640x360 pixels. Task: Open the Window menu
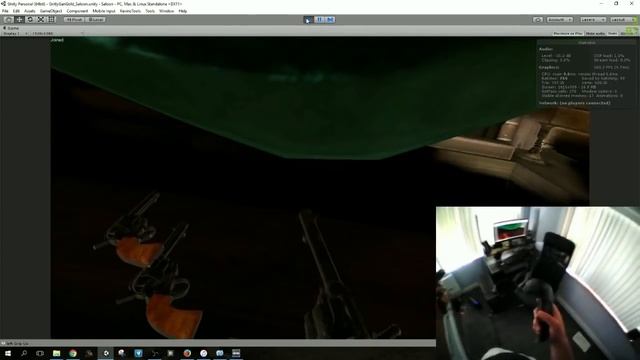click(x=167, y=11)
